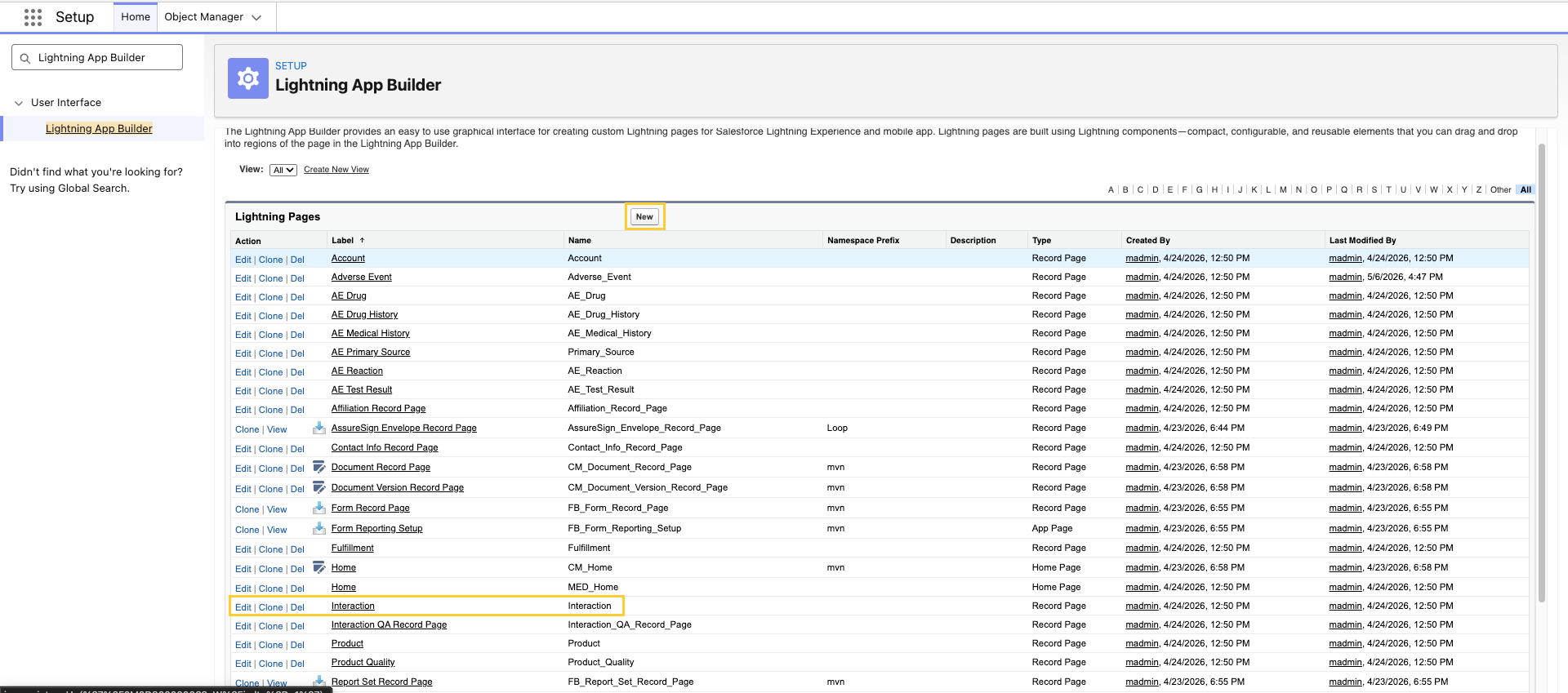Open the Fulfillment page link

click(353, 548)
